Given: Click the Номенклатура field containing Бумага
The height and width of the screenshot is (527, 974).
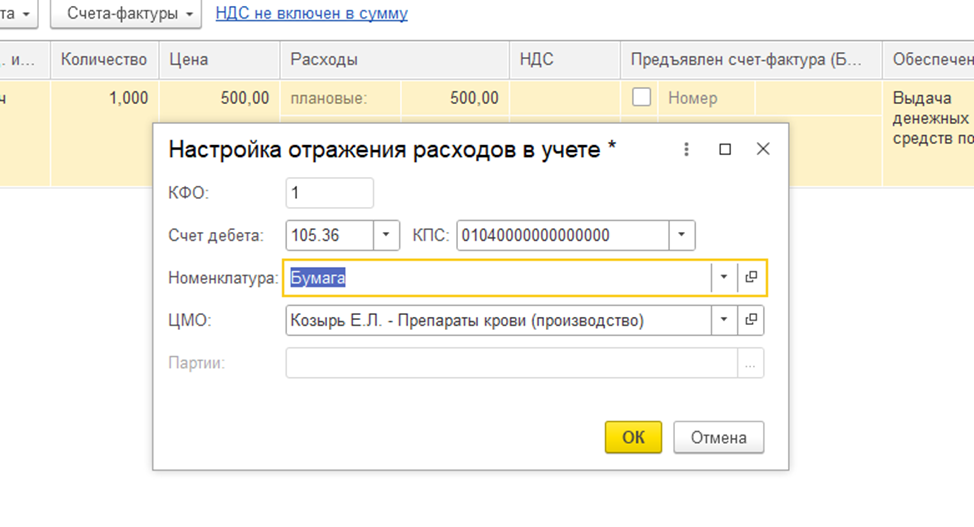Looking at the screenshot, I should [x=498, y=277].
